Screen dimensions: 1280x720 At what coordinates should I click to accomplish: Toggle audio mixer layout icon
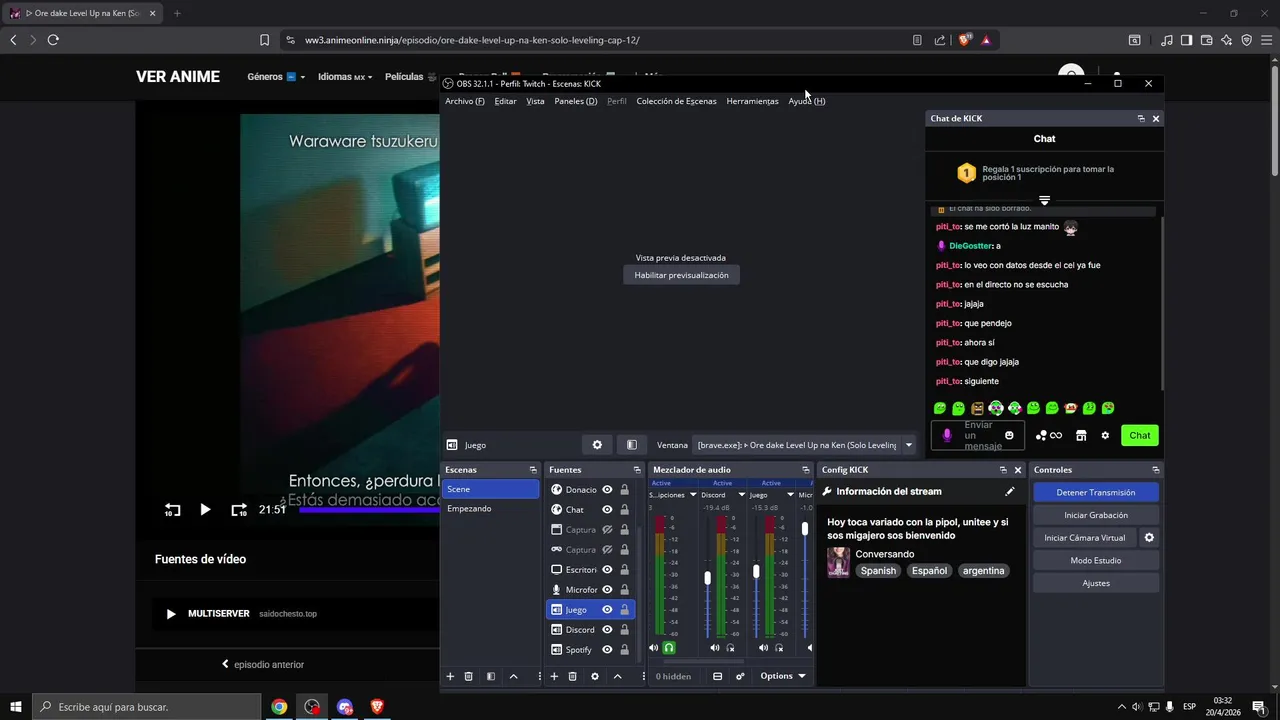[717, 676]
